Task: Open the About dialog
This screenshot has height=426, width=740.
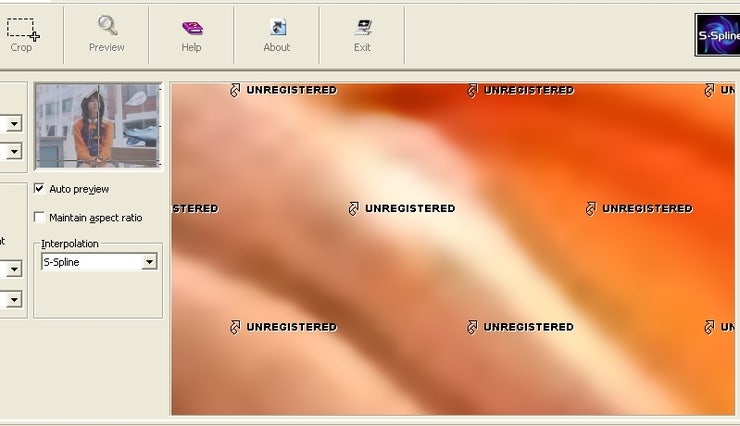Action: pos(276,33)
